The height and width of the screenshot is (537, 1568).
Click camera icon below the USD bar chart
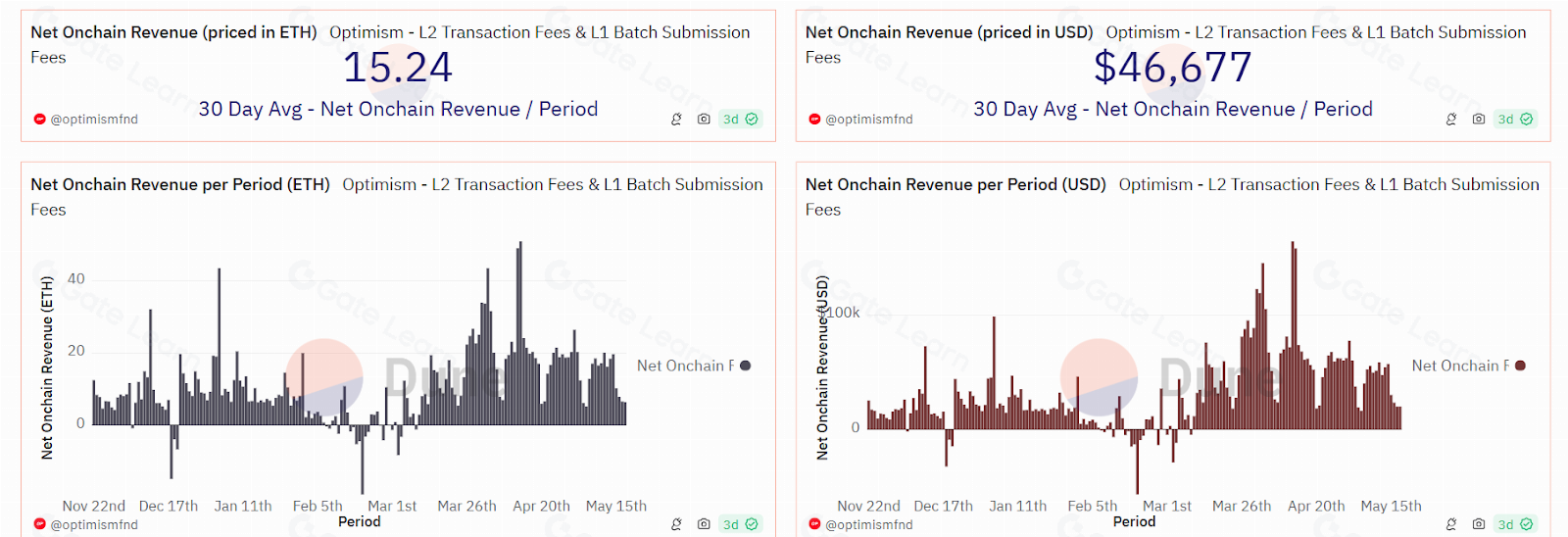pos(1479,524)
